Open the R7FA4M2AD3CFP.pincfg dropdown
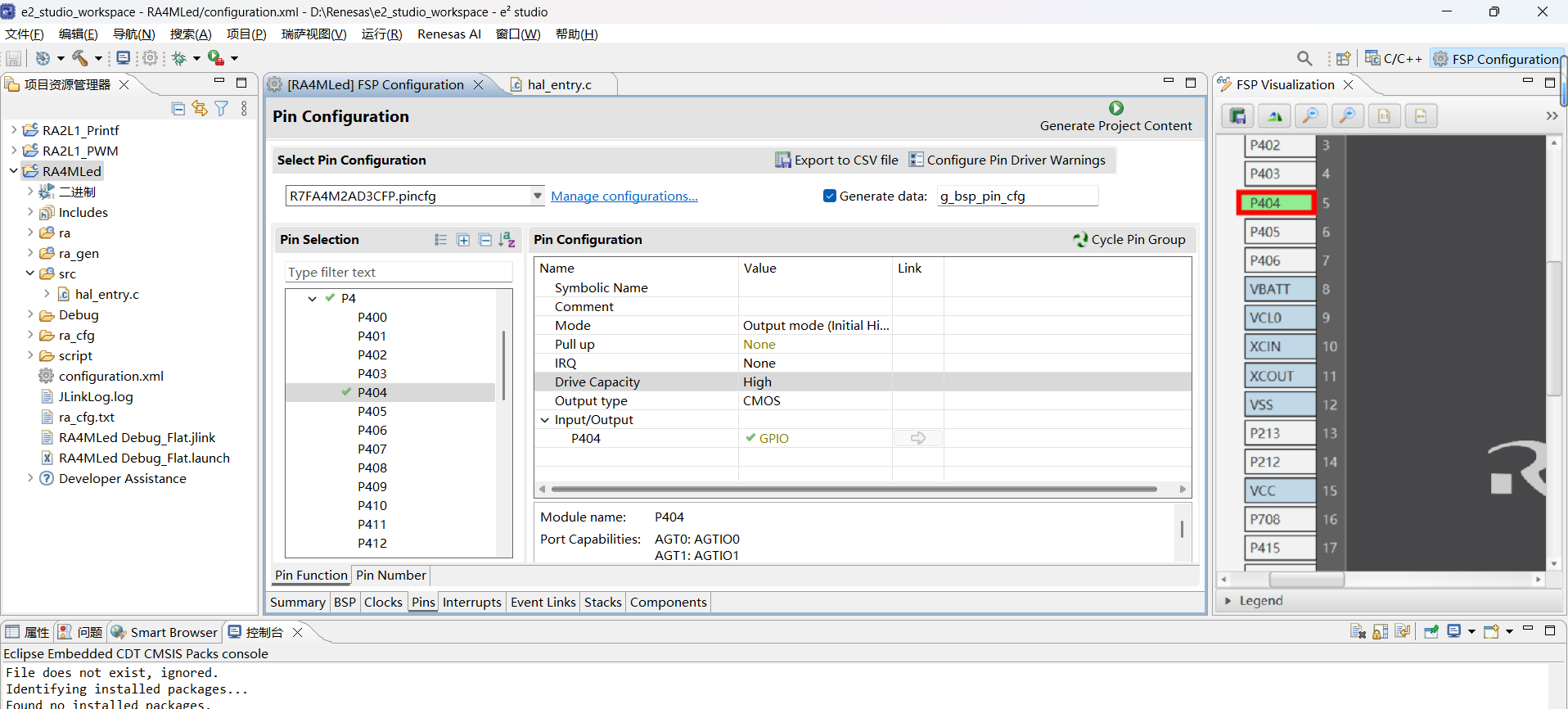 tap(537, 196)
